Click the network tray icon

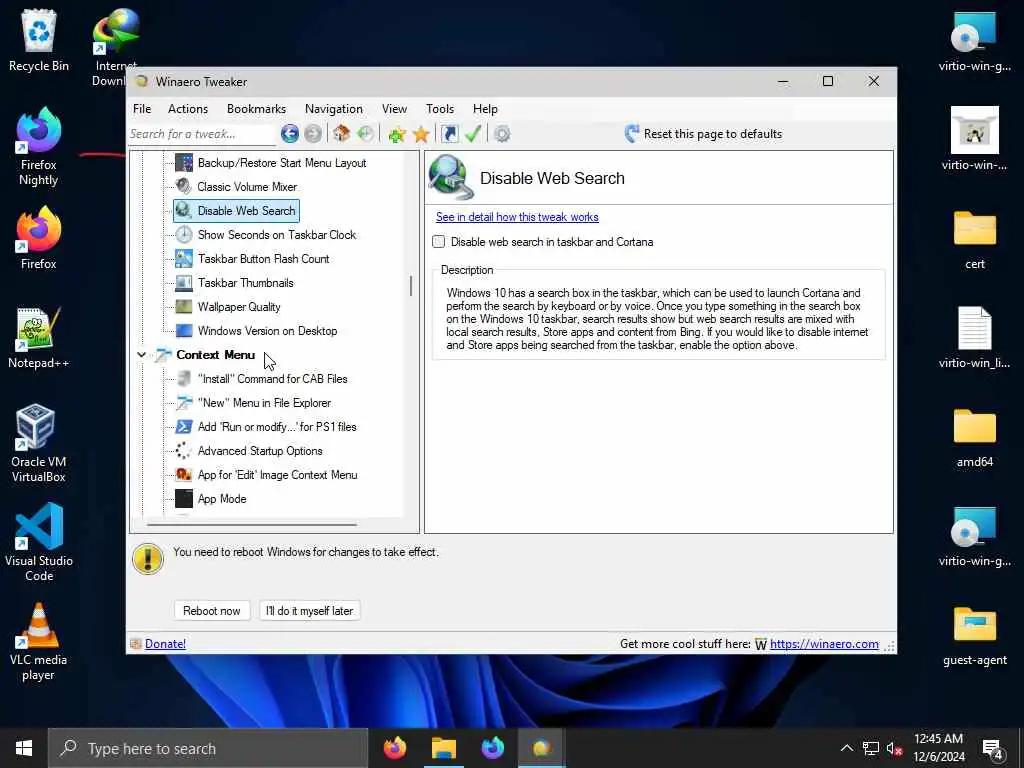click(x=871, y=748)
